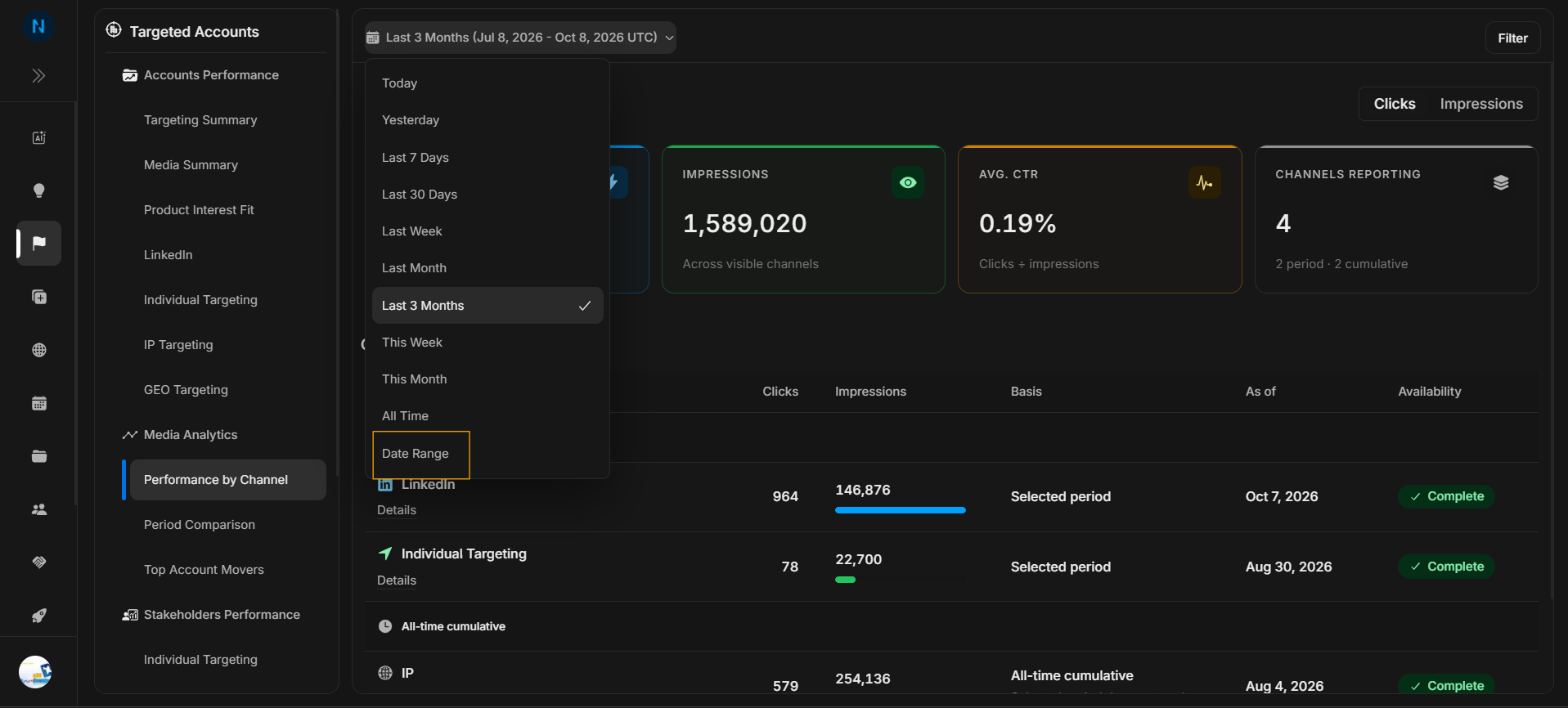Open the AI insights rail icon
Viewport: 1568px width, 708px height.
click(38, 137)
